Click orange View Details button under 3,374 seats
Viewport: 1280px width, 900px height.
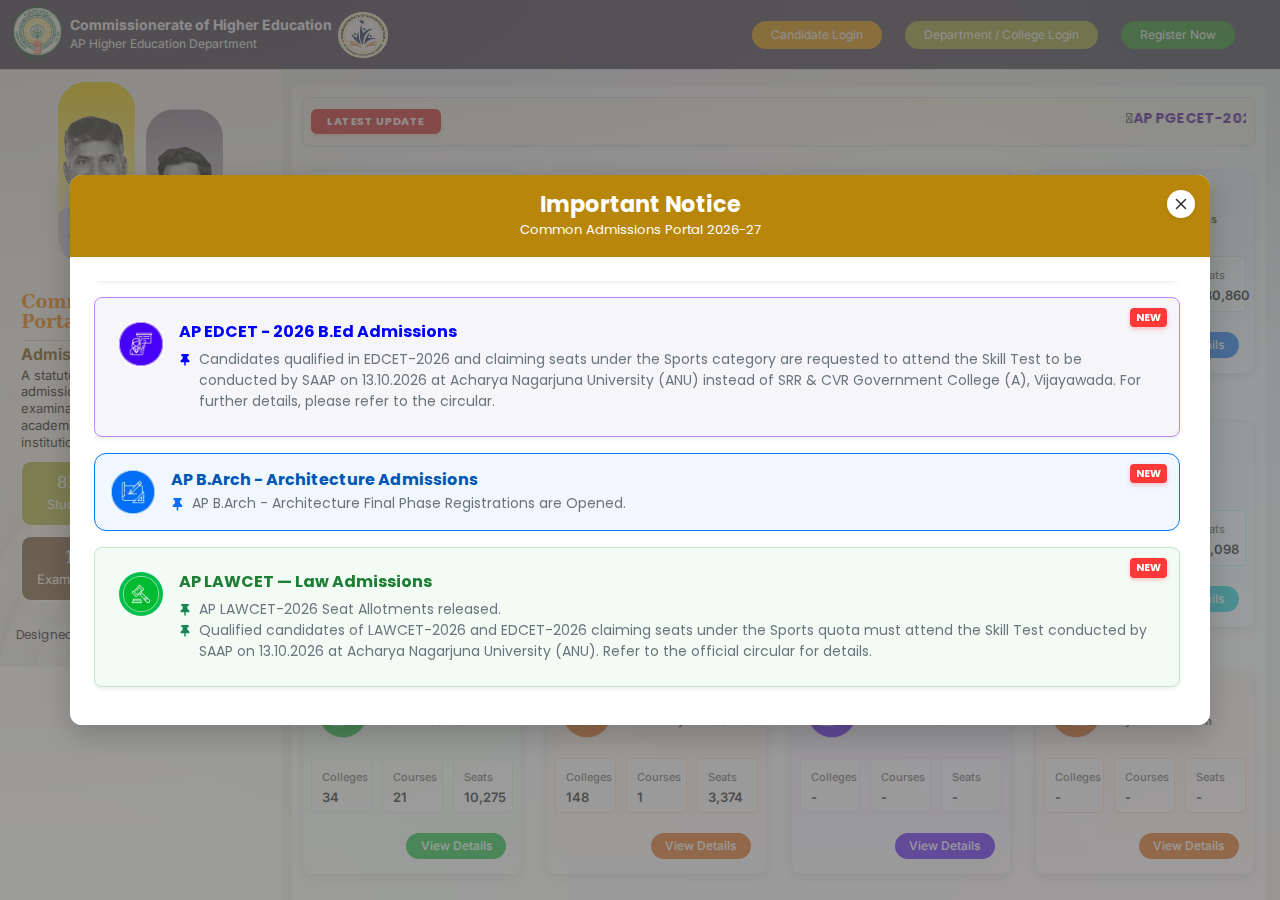click(x=700, y=846)
